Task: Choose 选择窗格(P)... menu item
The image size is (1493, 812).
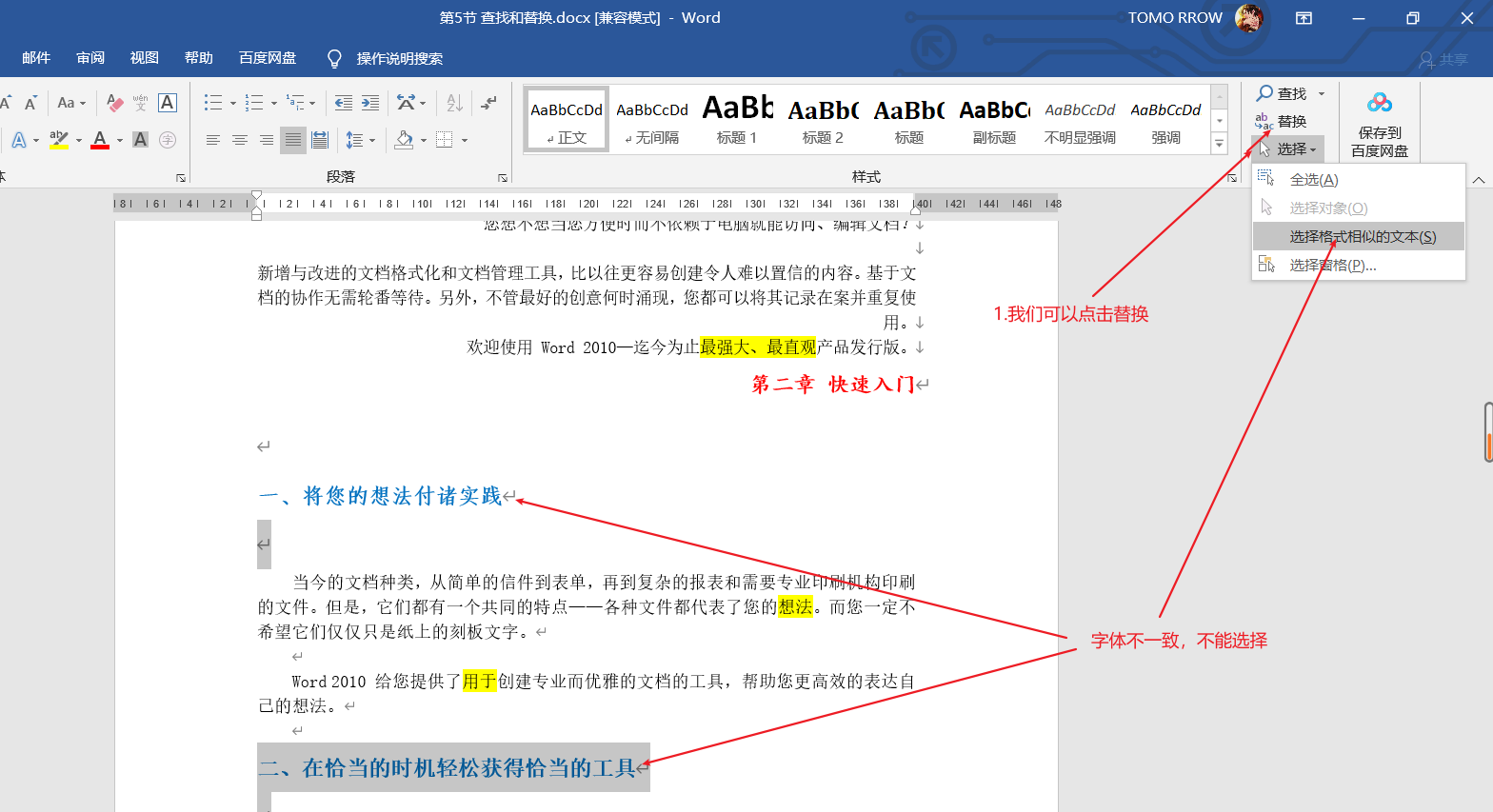Action: (x=1358, y=265)
